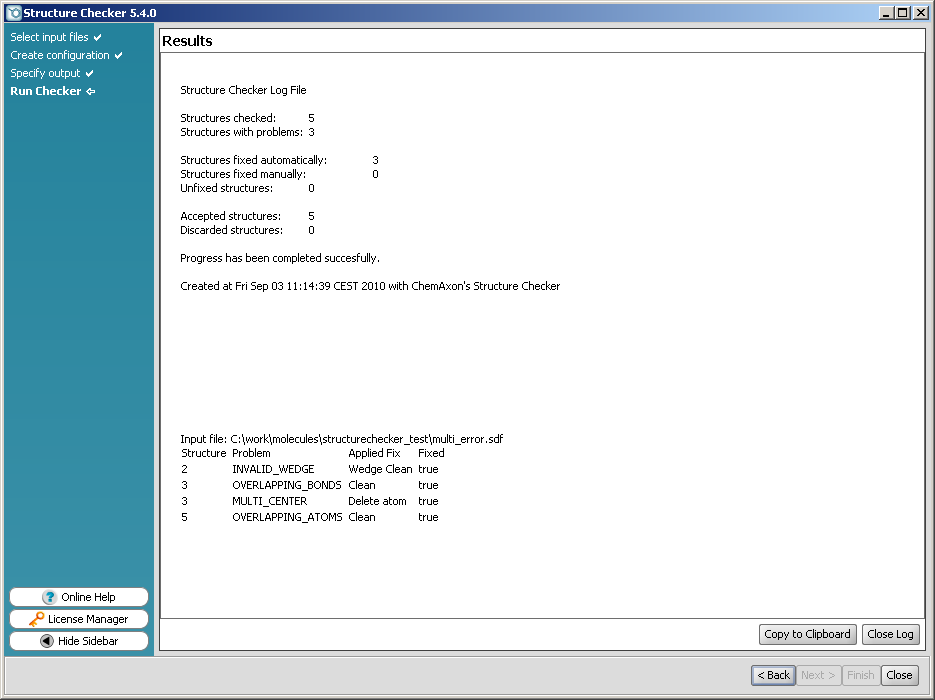This screenshot has height=700, width=935.
Task: Click 'Discarded structures:' text
Action: [231, 230]
